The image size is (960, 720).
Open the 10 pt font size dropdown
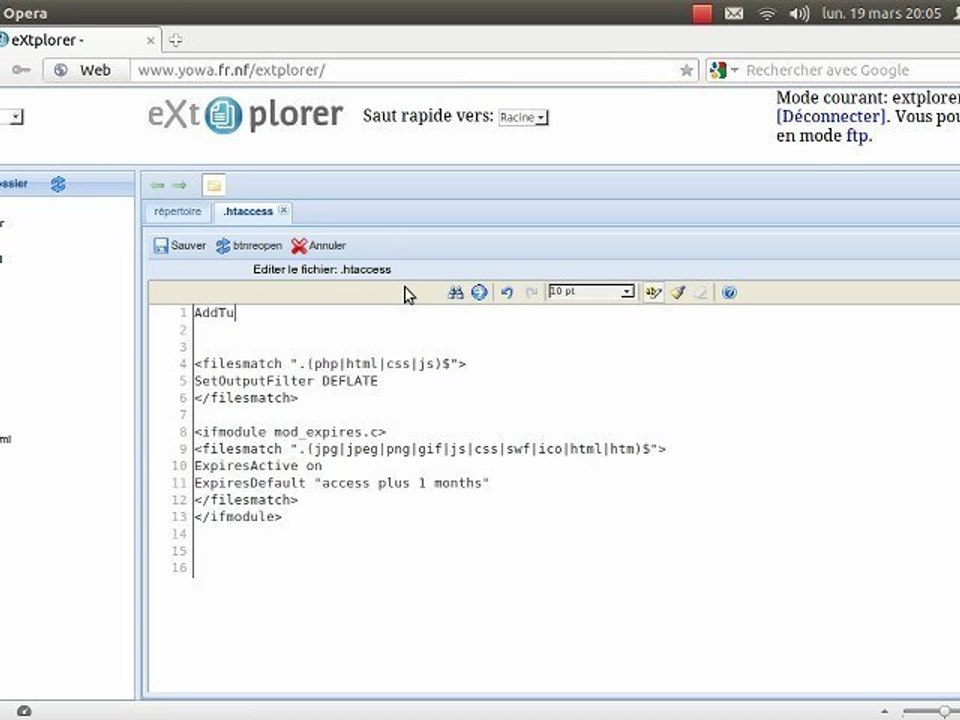pos(591,291)
